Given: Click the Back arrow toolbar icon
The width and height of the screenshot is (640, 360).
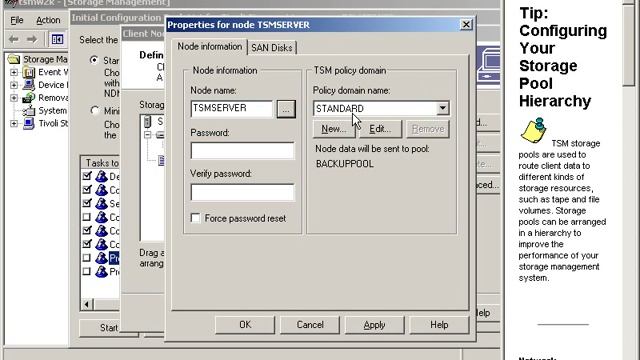Looking at the screenshot, I should tap(14, 39).
